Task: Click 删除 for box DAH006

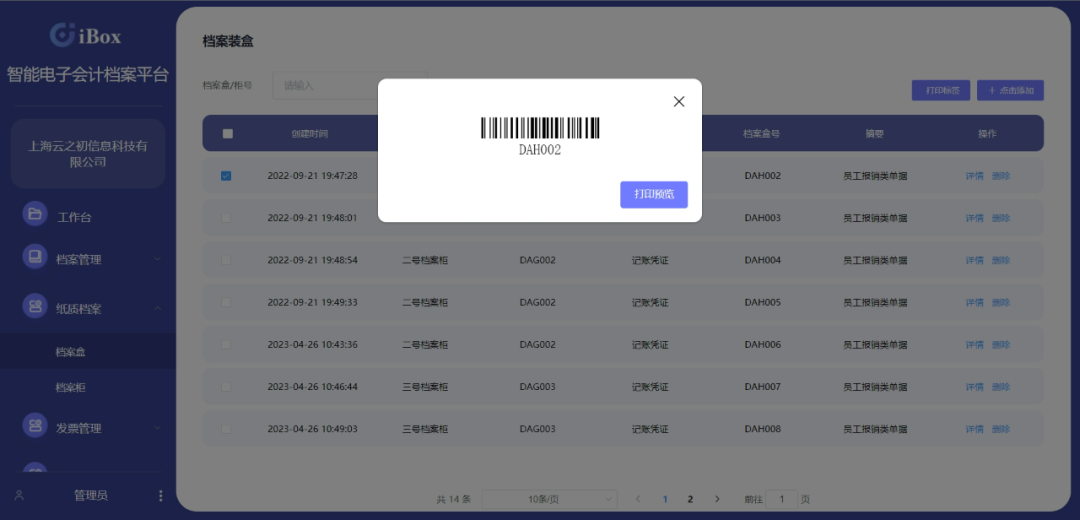Action: [1001, 344]
